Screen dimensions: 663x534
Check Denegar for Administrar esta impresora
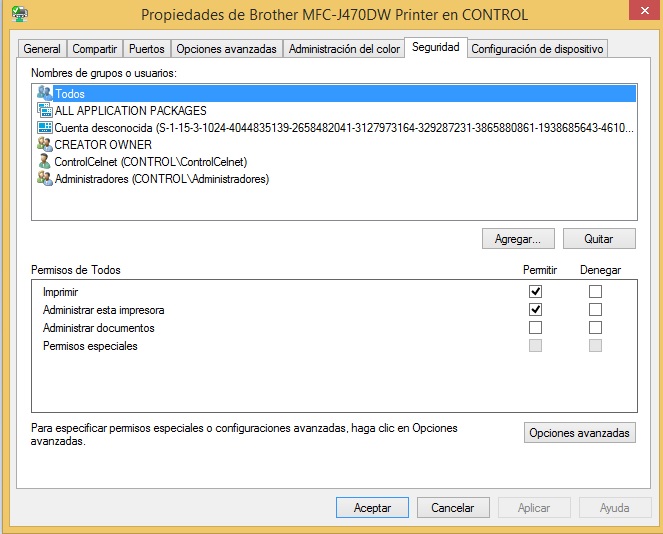pyautogui.click(x=596, y=310)
